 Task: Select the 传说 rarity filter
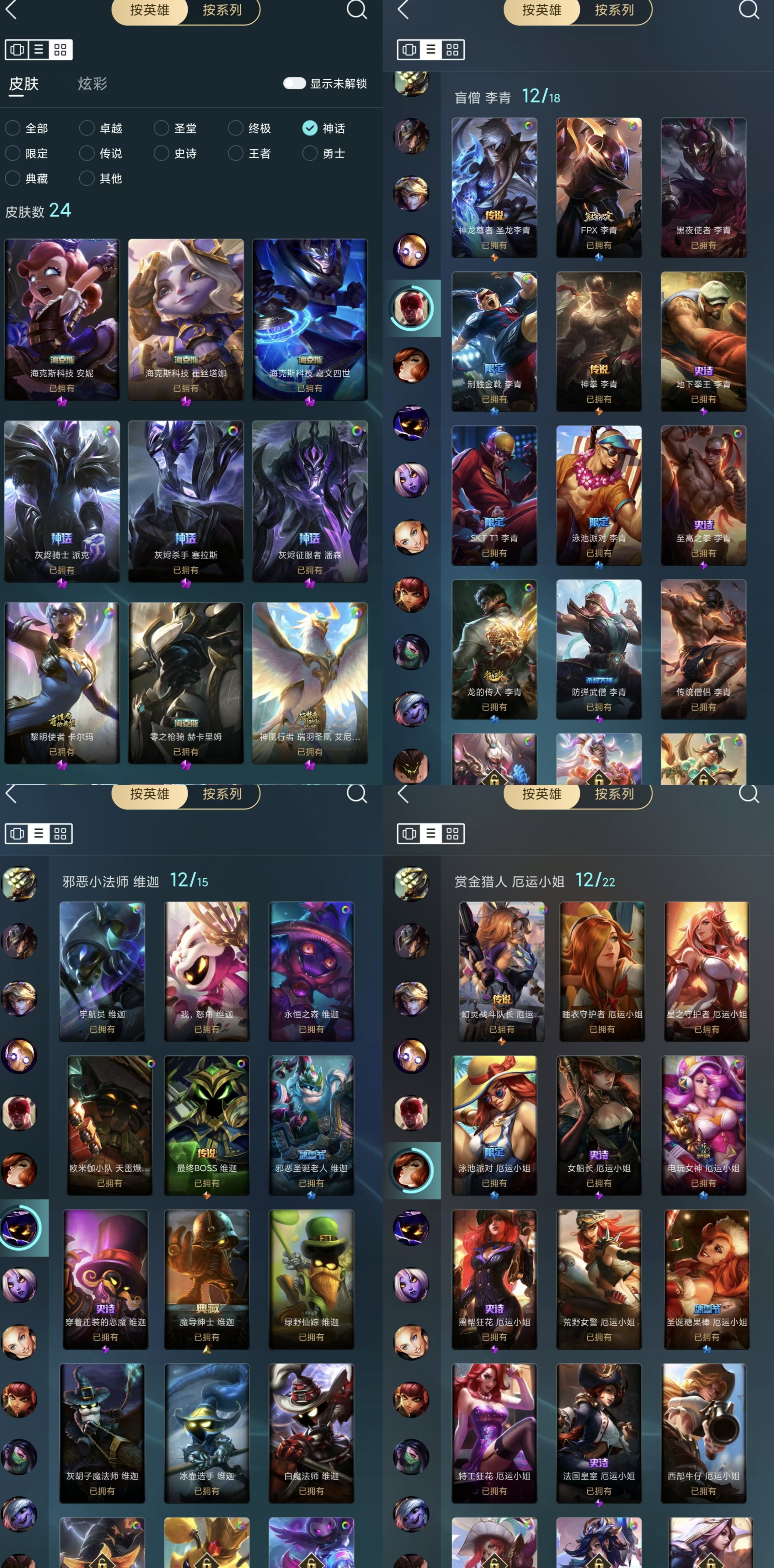[101, 153]
